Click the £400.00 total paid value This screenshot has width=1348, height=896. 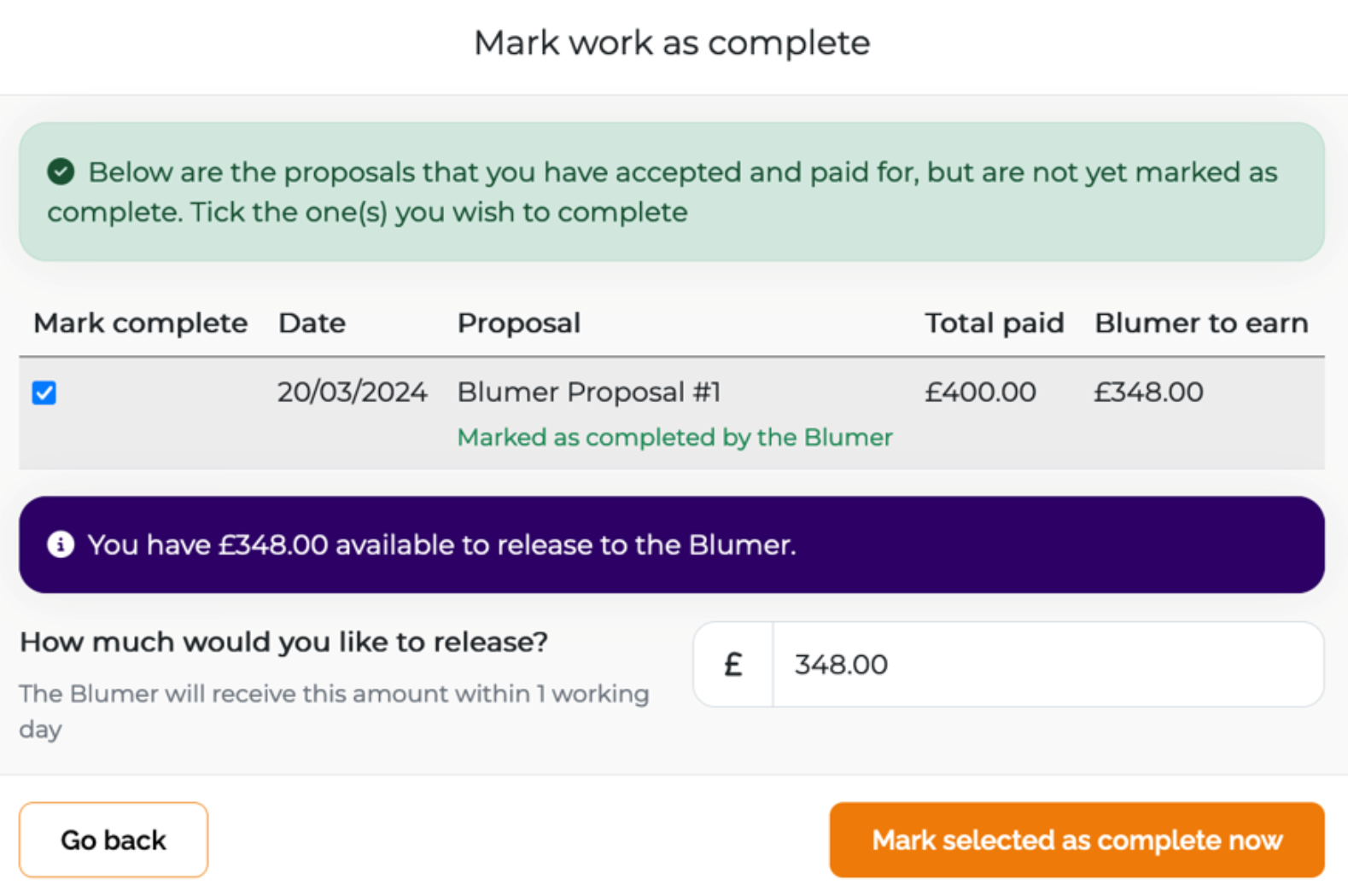pos(980,393)
